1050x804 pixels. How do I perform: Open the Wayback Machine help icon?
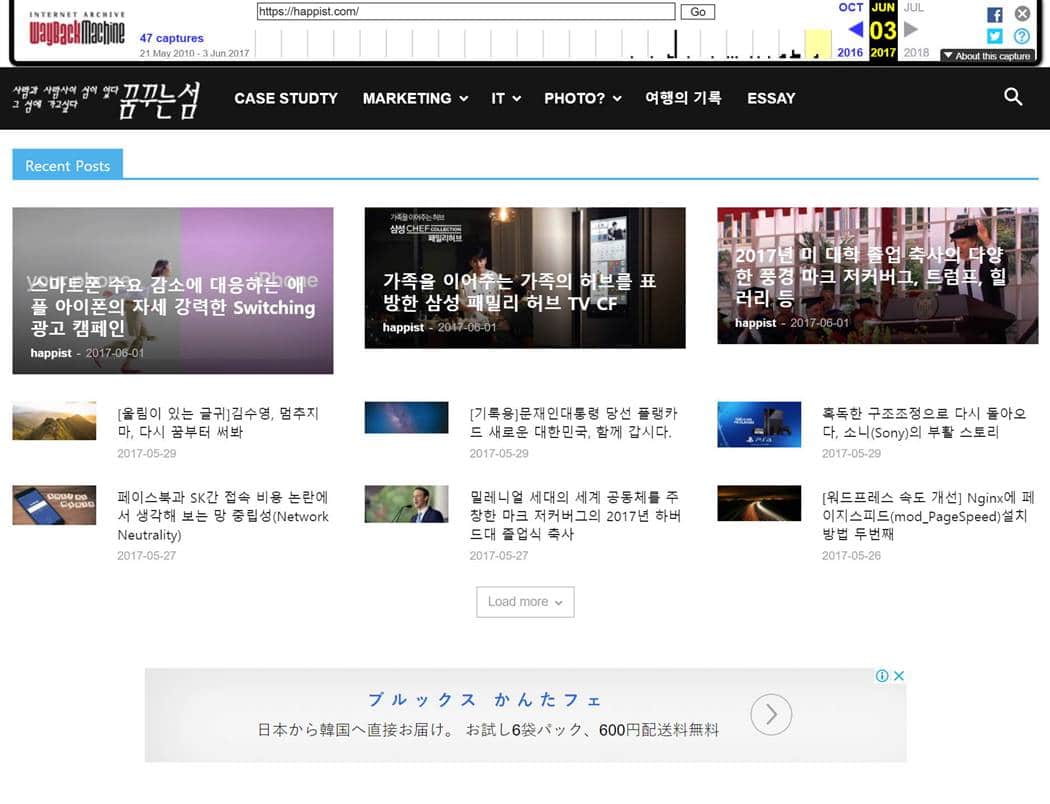coord(1021,37)
